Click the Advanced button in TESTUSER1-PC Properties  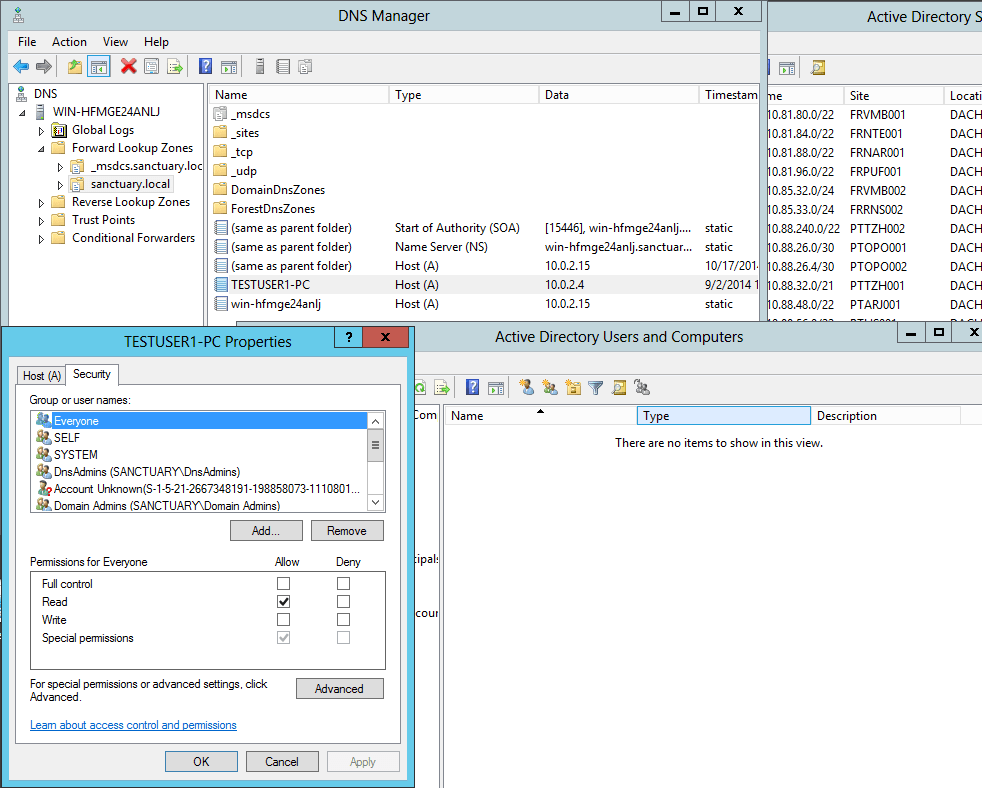(339, 688)
